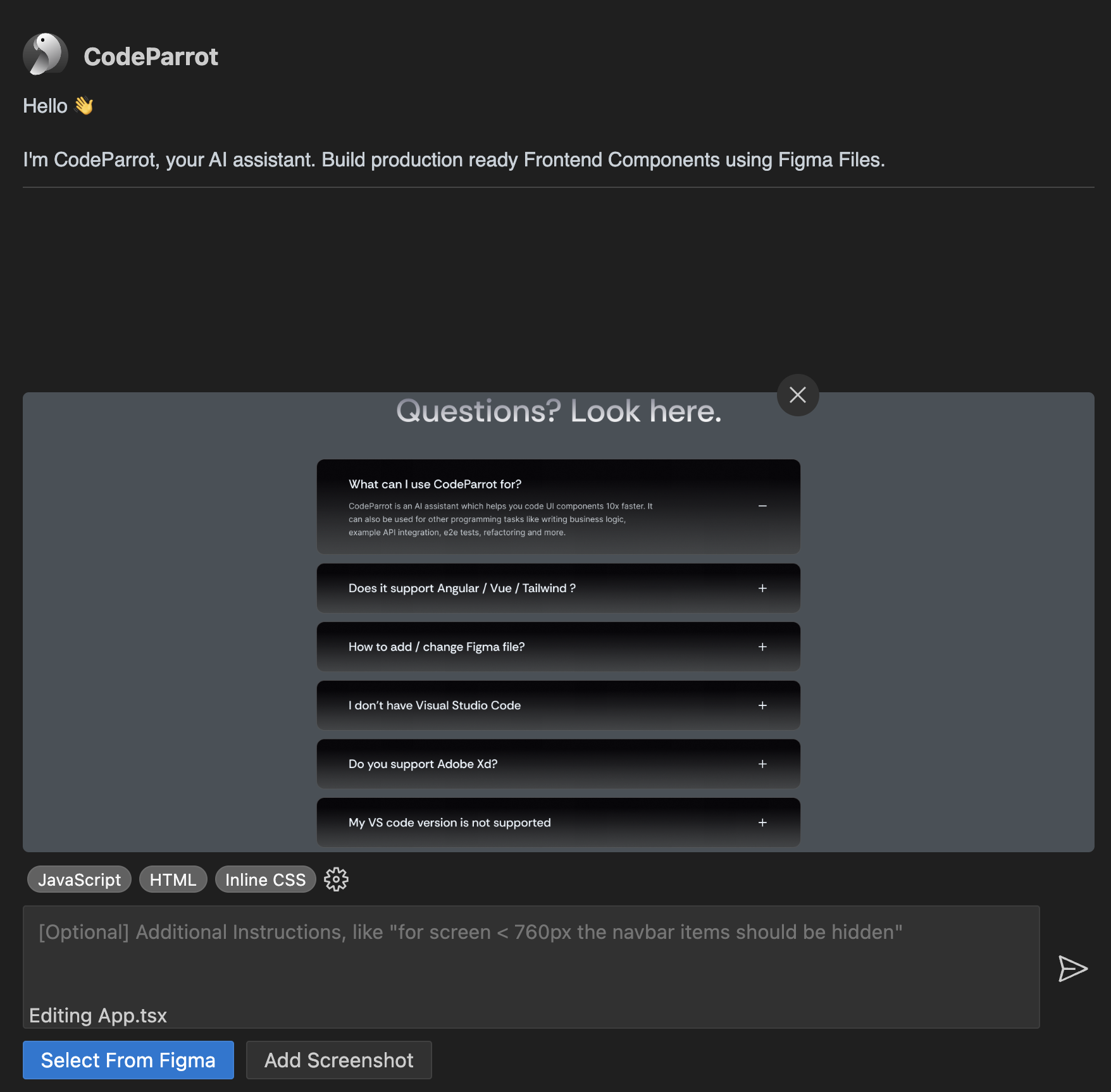Click the 'Hello' greeting text
Viewport: 1111px width, 1092px height.
[45, 106]
